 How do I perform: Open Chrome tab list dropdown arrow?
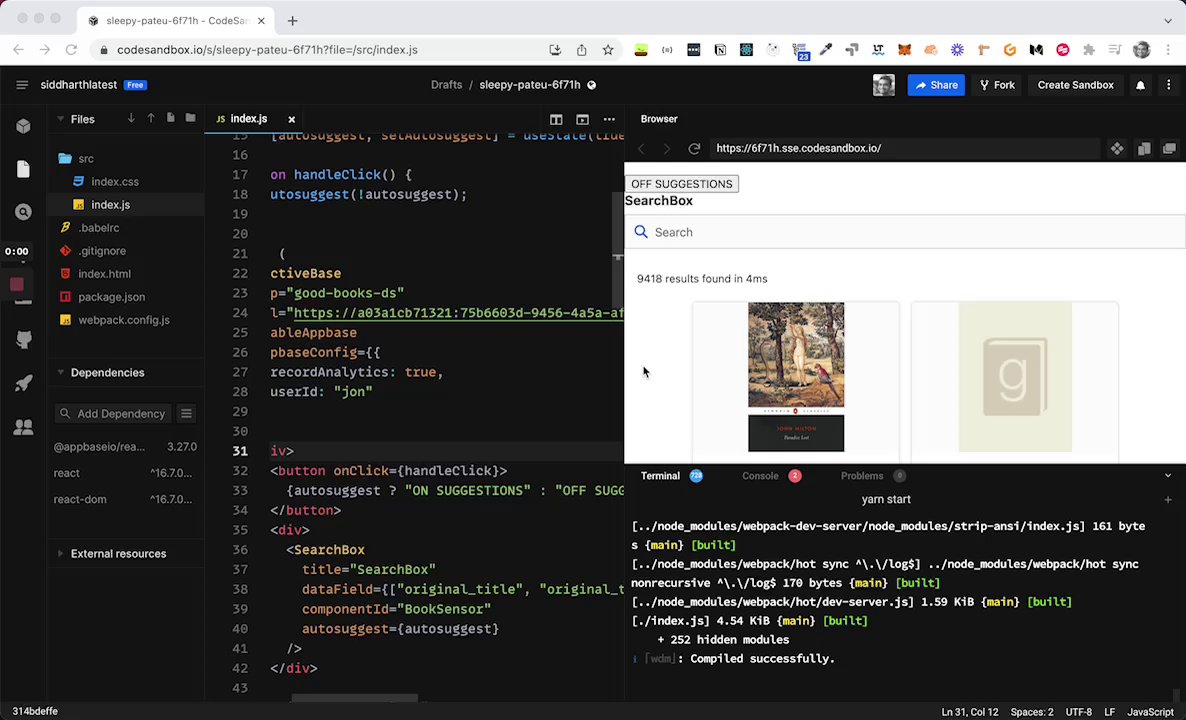click(x=1168, y=20)
